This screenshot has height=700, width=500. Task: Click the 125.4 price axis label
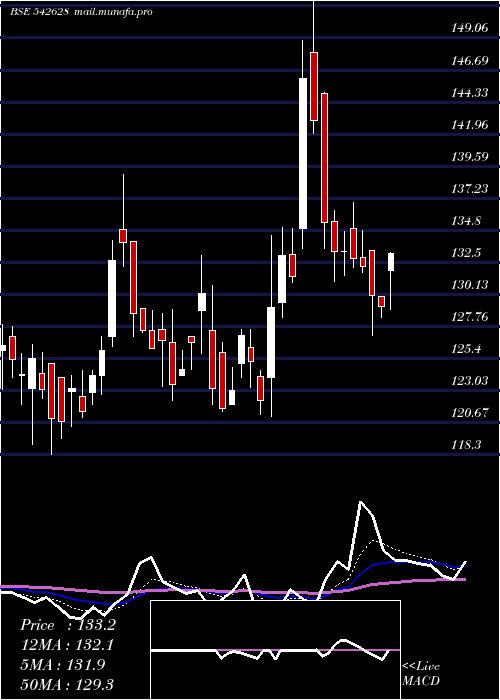coord(466,349)
